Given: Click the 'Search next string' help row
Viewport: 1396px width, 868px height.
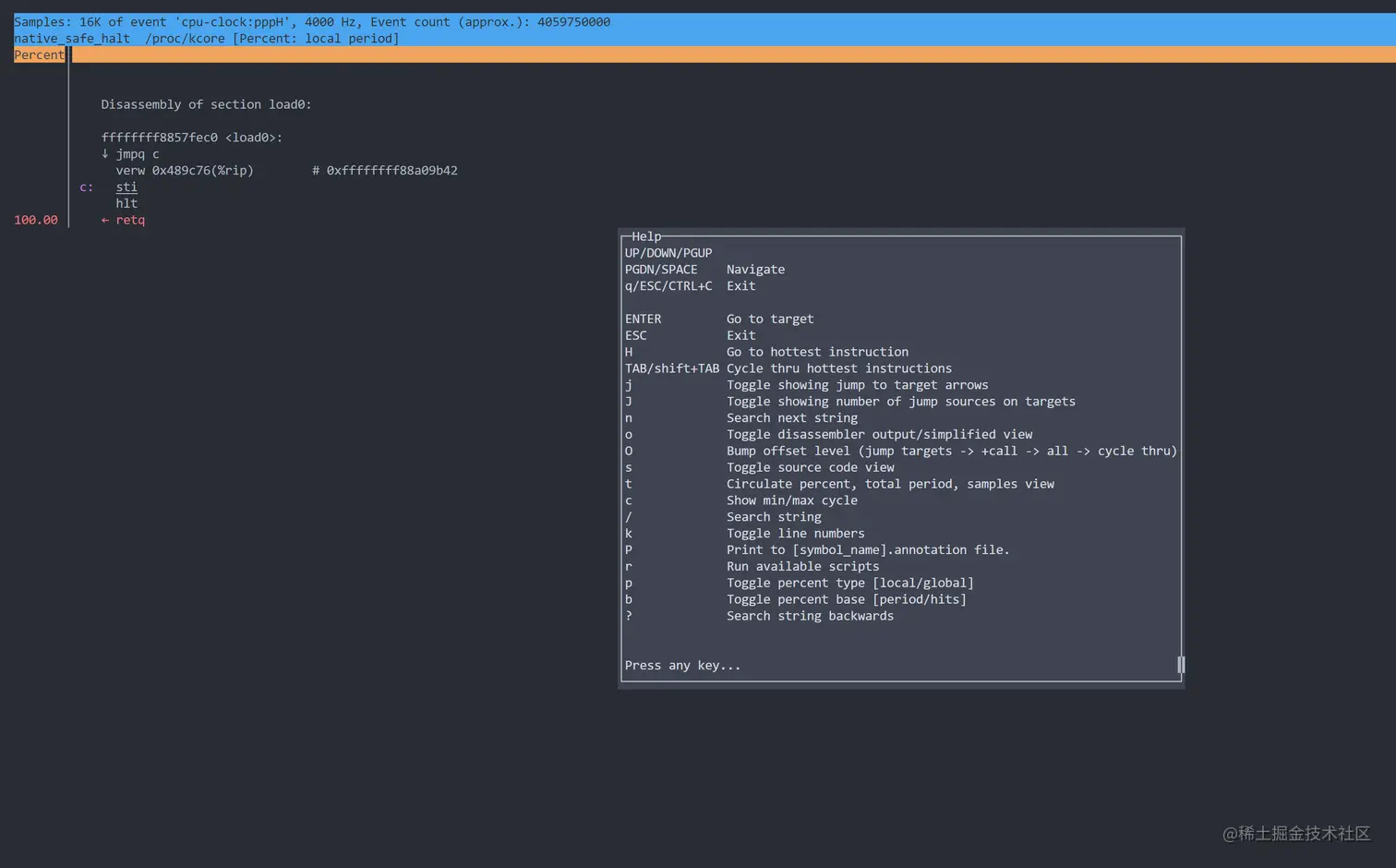Looking at the screenshot, I should [741, 419].
